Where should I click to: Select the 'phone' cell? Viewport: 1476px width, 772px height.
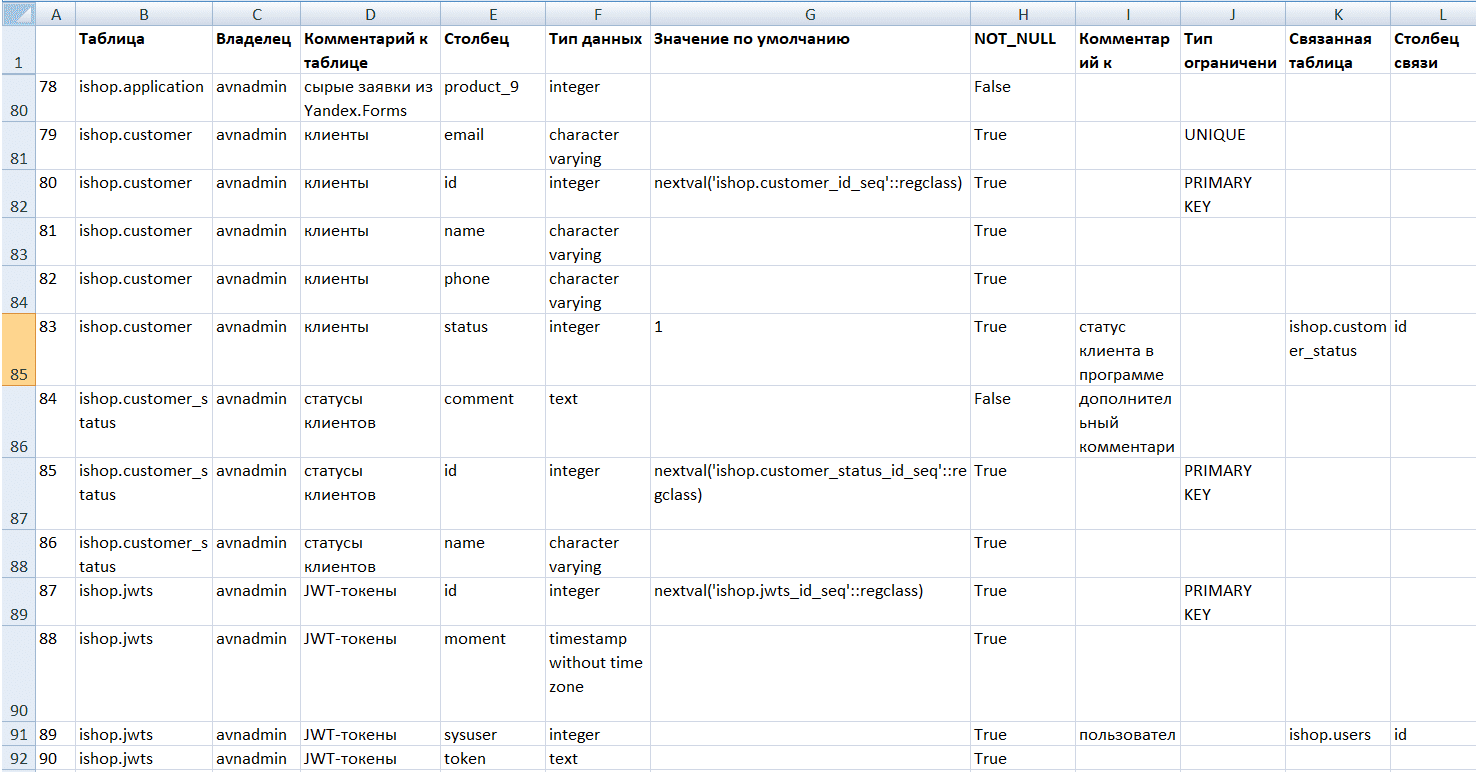pos(492,290)
